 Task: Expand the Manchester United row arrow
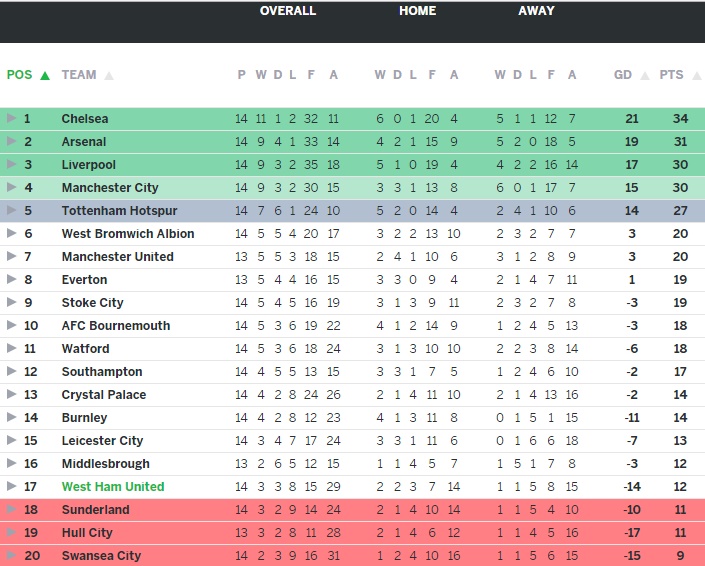click(x=11, y=256)
